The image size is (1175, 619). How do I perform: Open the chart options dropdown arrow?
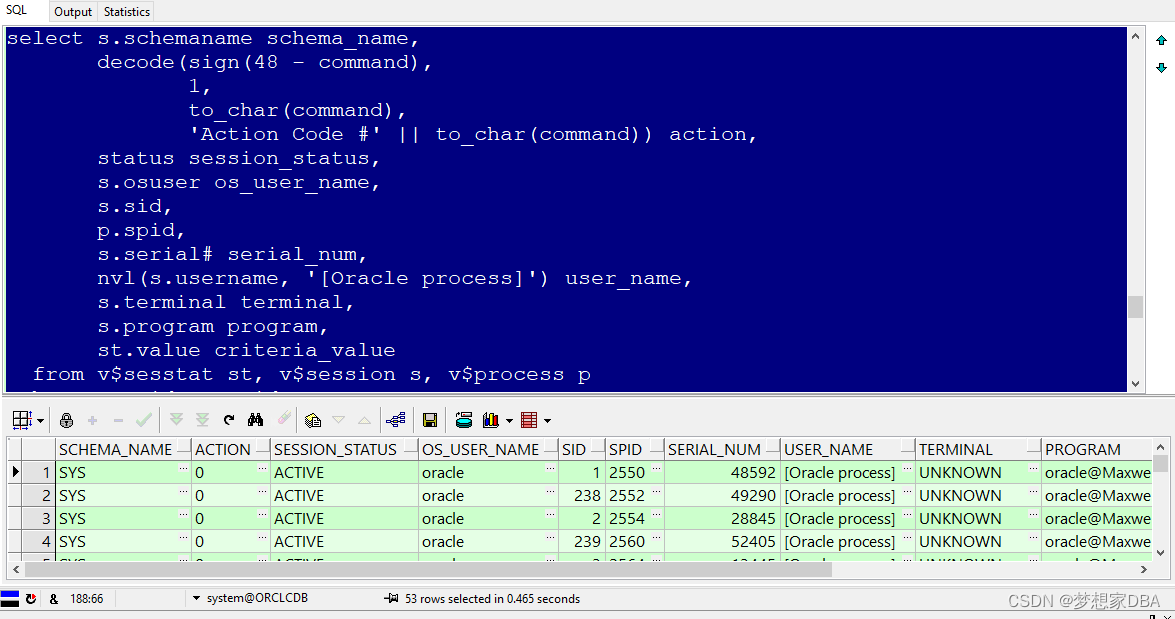coord(510,420)
